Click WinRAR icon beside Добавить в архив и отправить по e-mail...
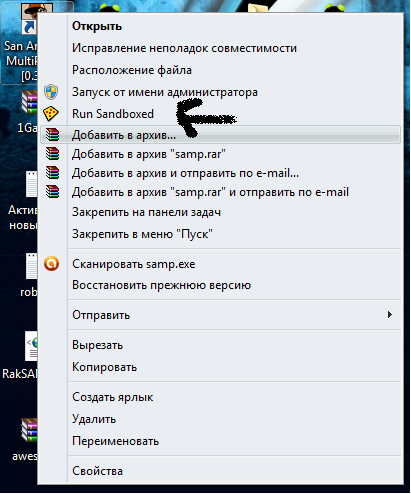The width and height of the screenshot is (411, 494). coord(53,173)
